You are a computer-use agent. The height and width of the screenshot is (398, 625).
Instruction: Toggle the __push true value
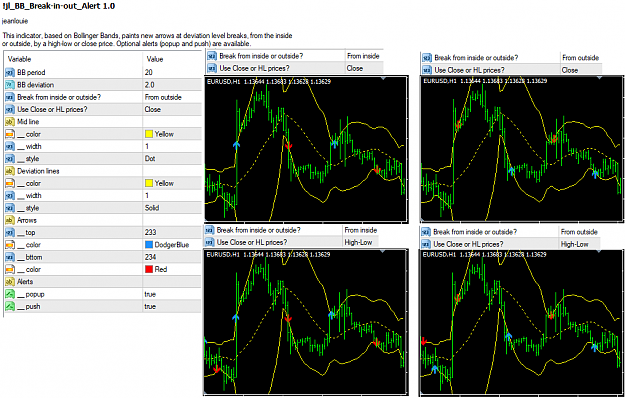tap(150, 307)
